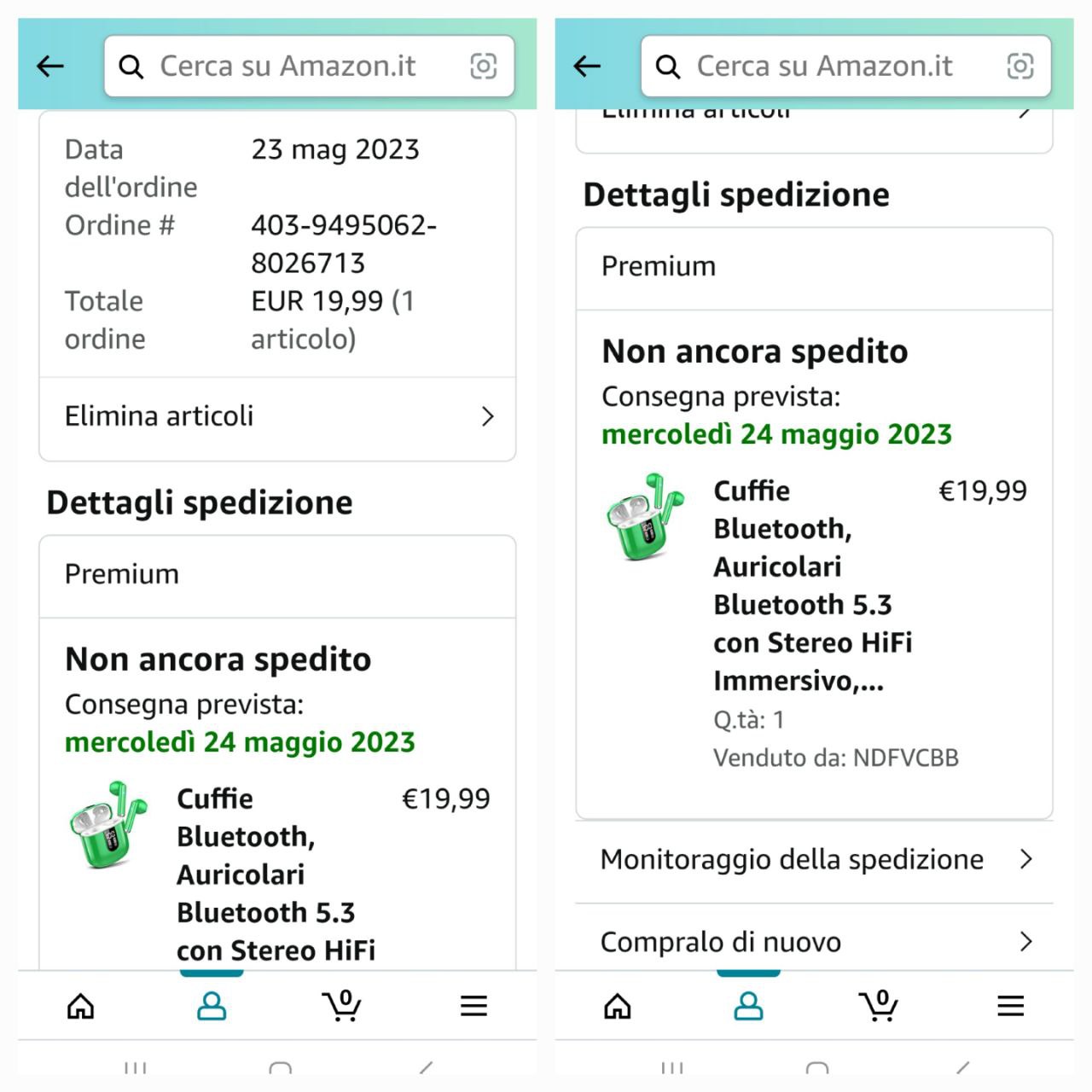Tap the account tab in left bottom bar

point(212,1006)
